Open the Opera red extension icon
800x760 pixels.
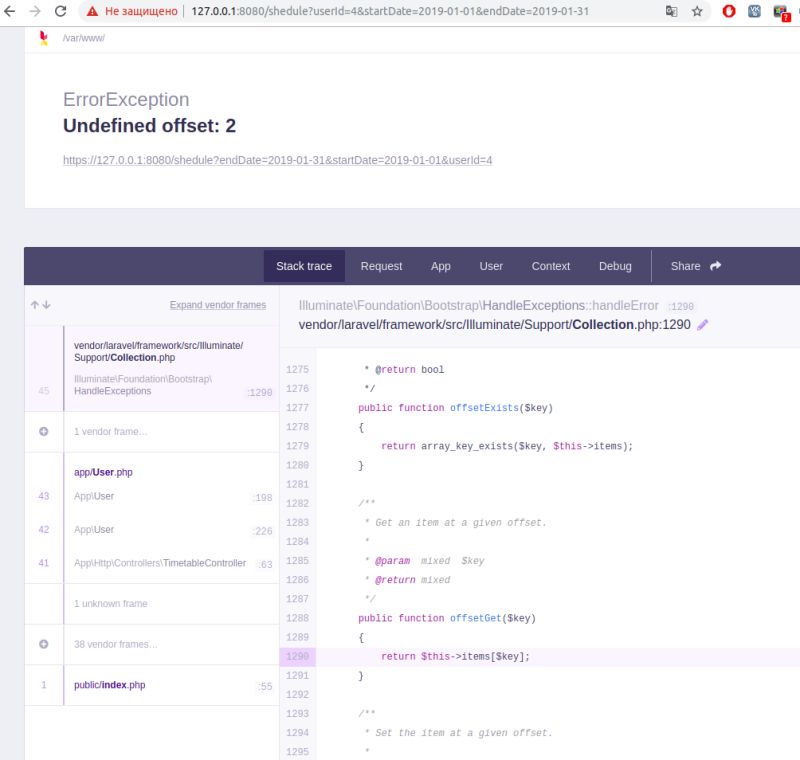tap(729, 11)
